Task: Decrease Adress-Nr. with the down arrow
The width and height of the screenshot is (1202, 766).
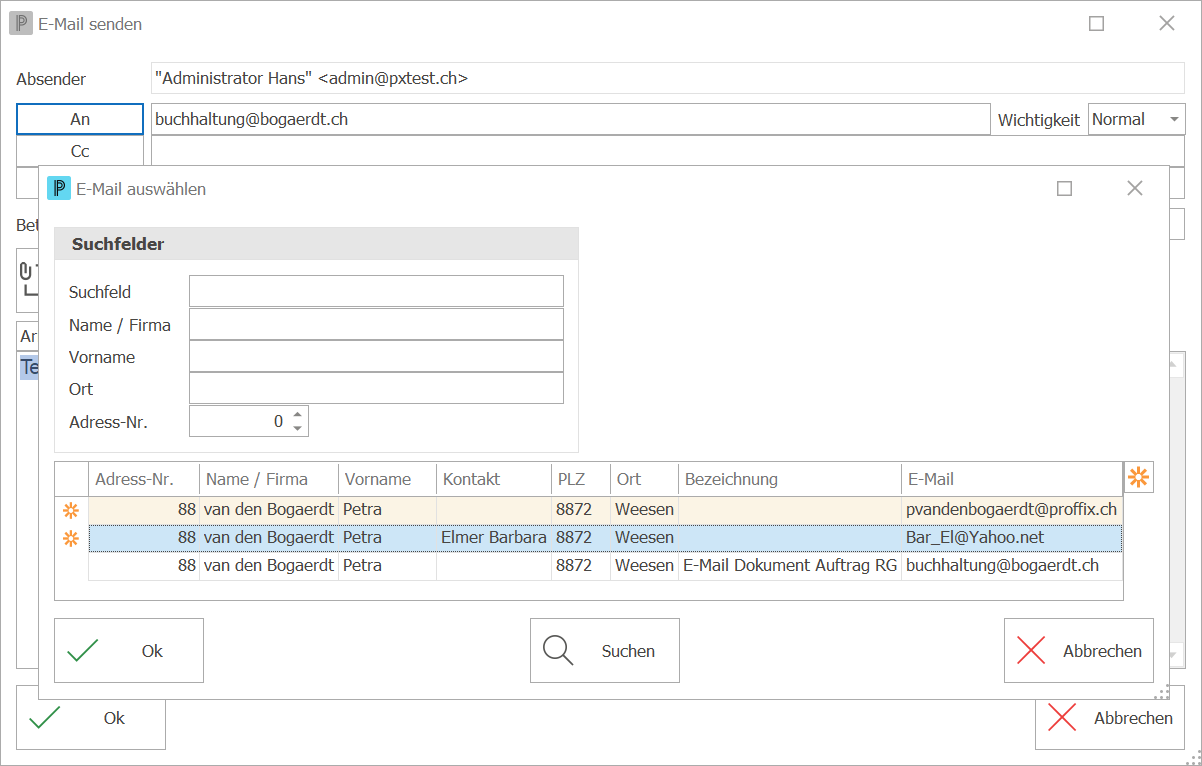Action: (x=297, y=429)
